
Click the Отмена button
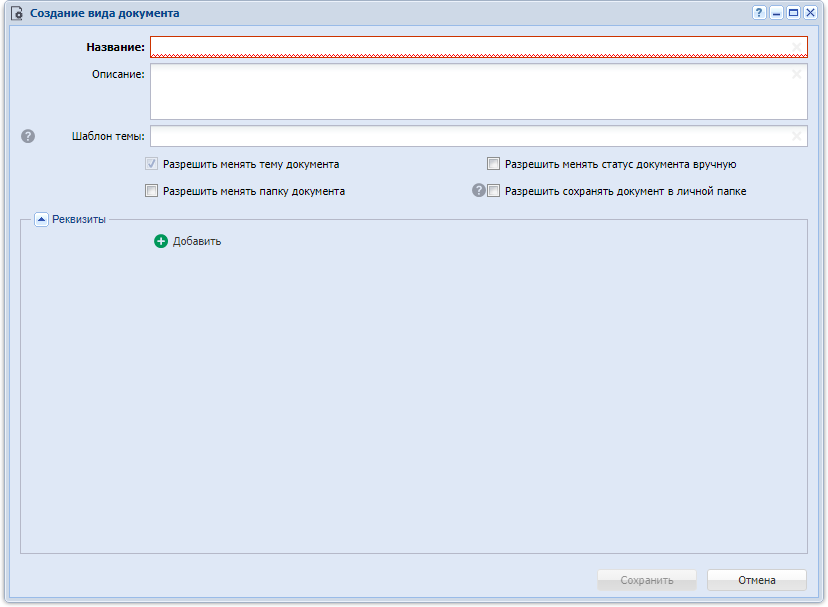(756, 580)
